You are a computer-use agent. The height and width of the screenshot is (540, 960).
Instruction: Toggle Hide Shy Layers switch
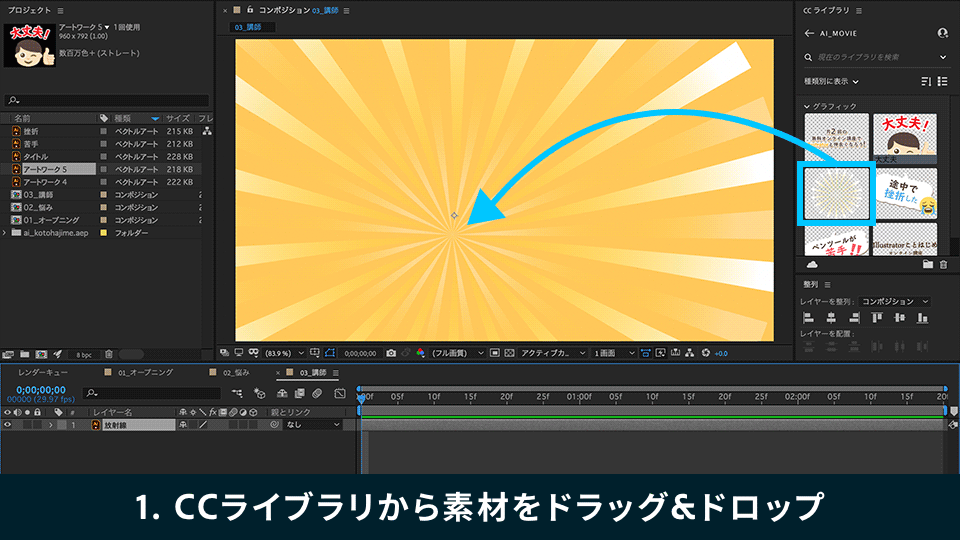282,393
